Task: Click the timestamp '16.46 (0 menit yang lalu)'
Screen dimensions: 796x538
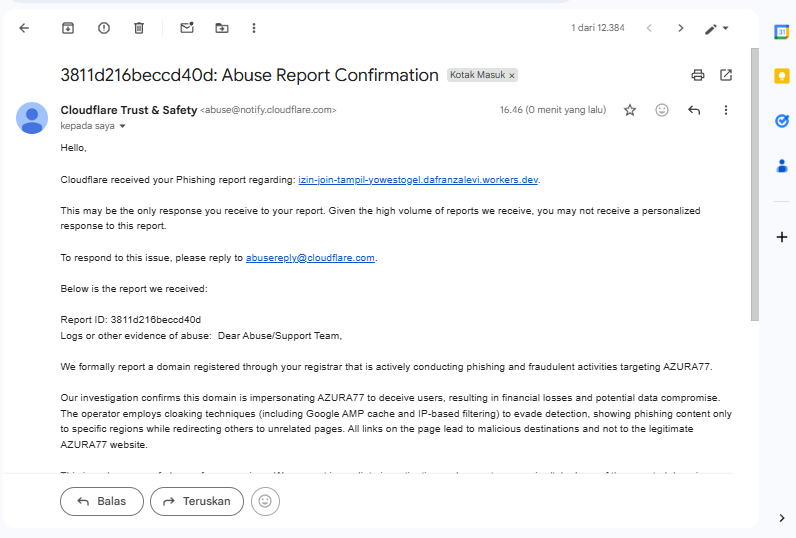Action: pyautogui.click(x=553, y=110)
